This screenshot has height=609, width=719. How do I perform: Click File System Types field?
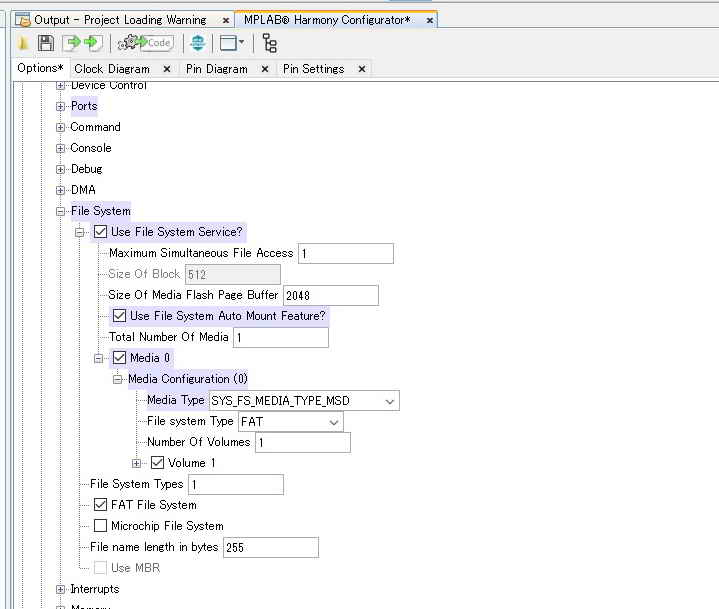coord(236,485)
